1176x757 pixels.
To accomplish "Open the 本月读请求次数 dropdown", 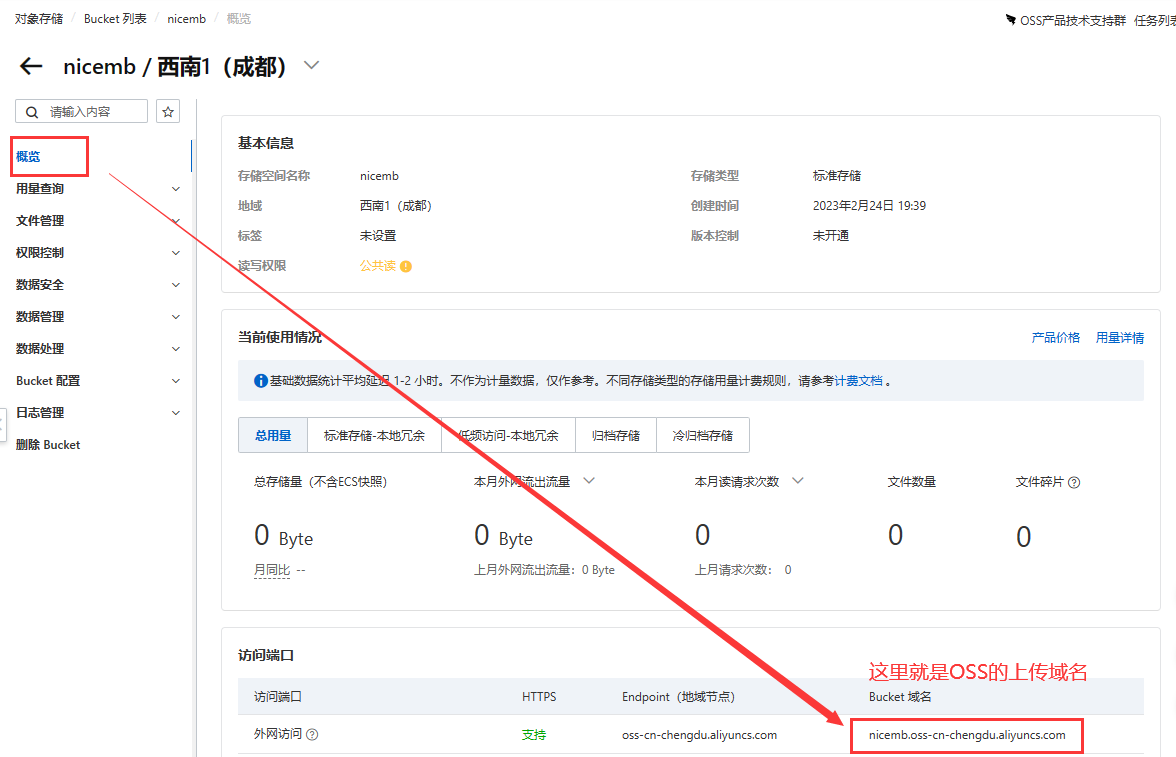I will [798, 481].
